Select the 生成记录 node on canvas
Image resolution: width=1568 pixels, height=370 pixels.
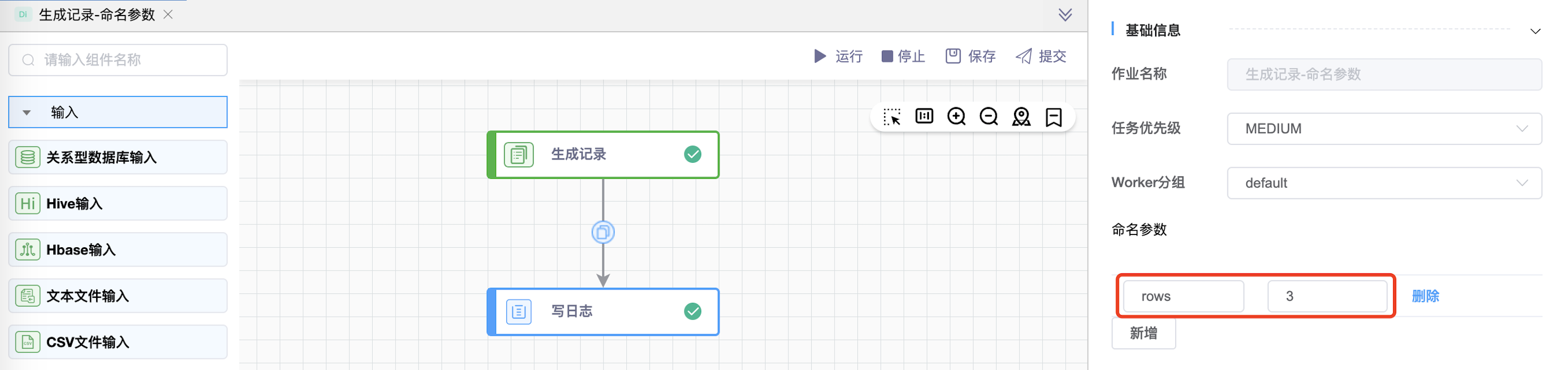click(603, 154)
